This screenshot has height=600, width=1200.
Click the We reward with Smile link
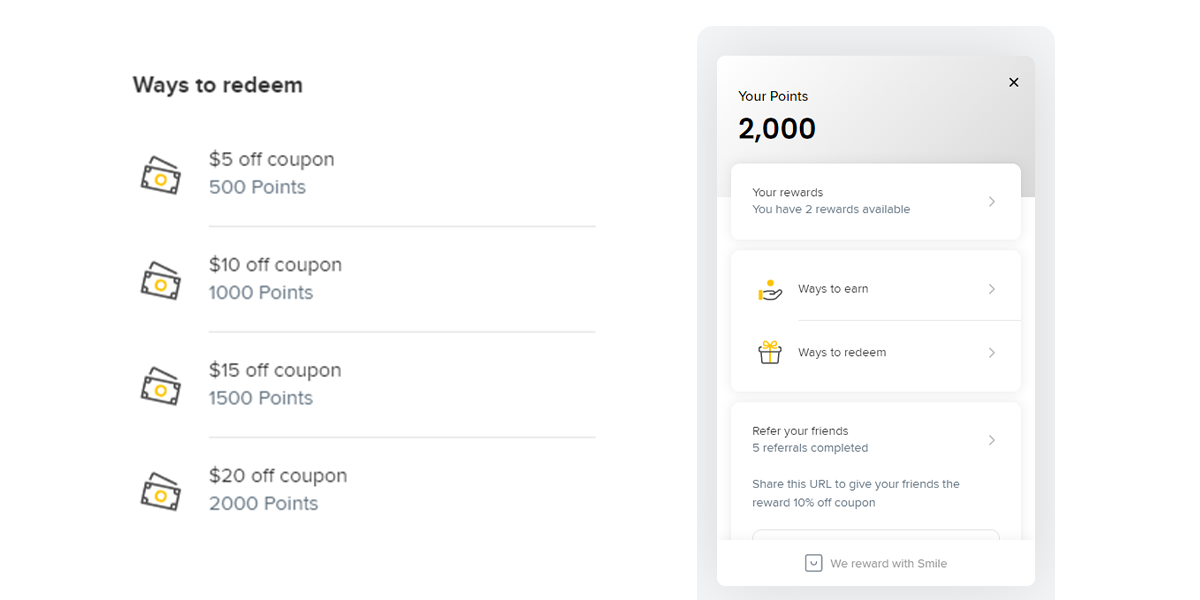point(876,563)
